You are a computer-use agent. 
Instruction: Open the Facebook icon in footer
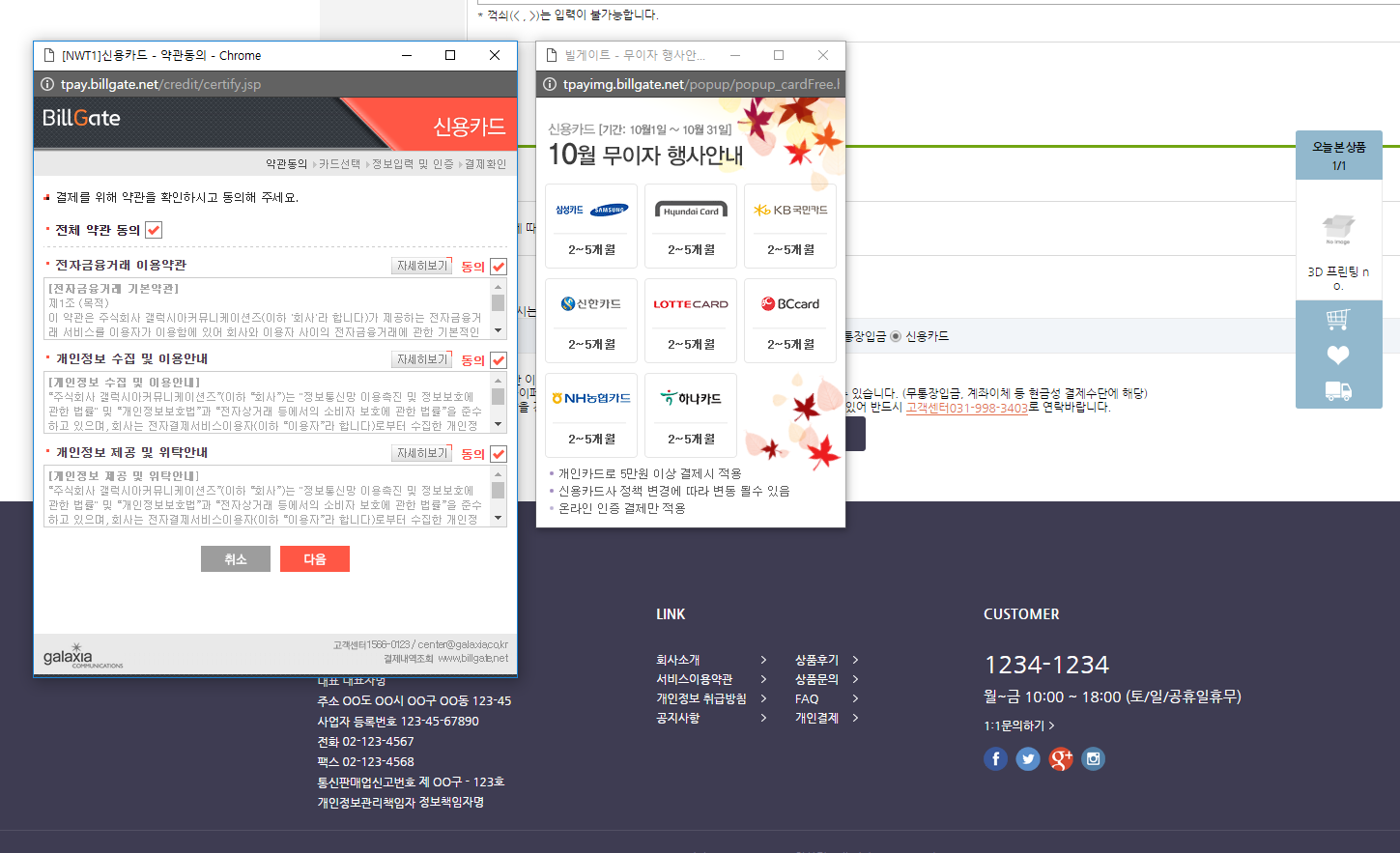pos(995,759)
